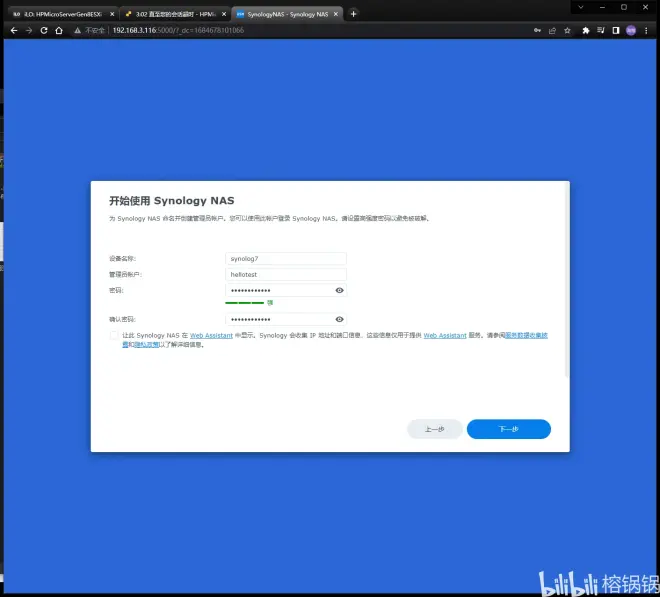Click the dialog vertical scrollbar
The height and width of the screenshot is (597, 660).
[x=567, y=280]
